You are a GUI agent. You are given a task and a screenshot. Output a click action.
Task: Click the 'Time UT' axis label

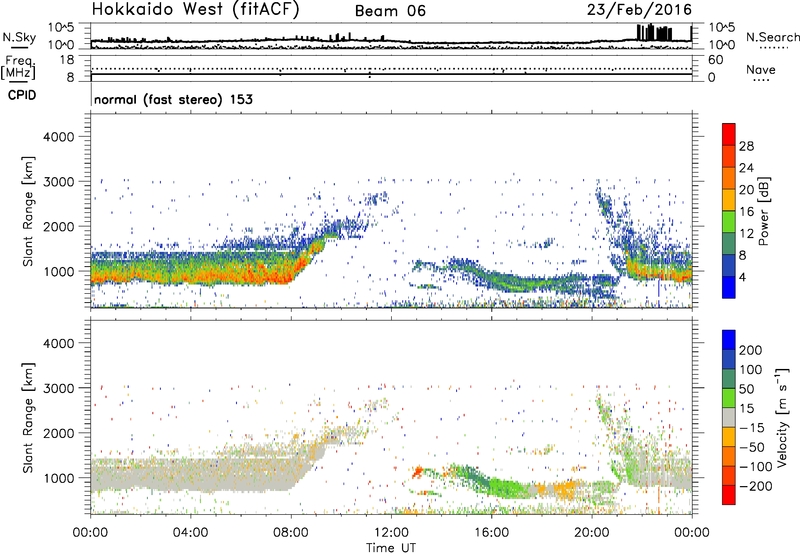click(391, 548)
